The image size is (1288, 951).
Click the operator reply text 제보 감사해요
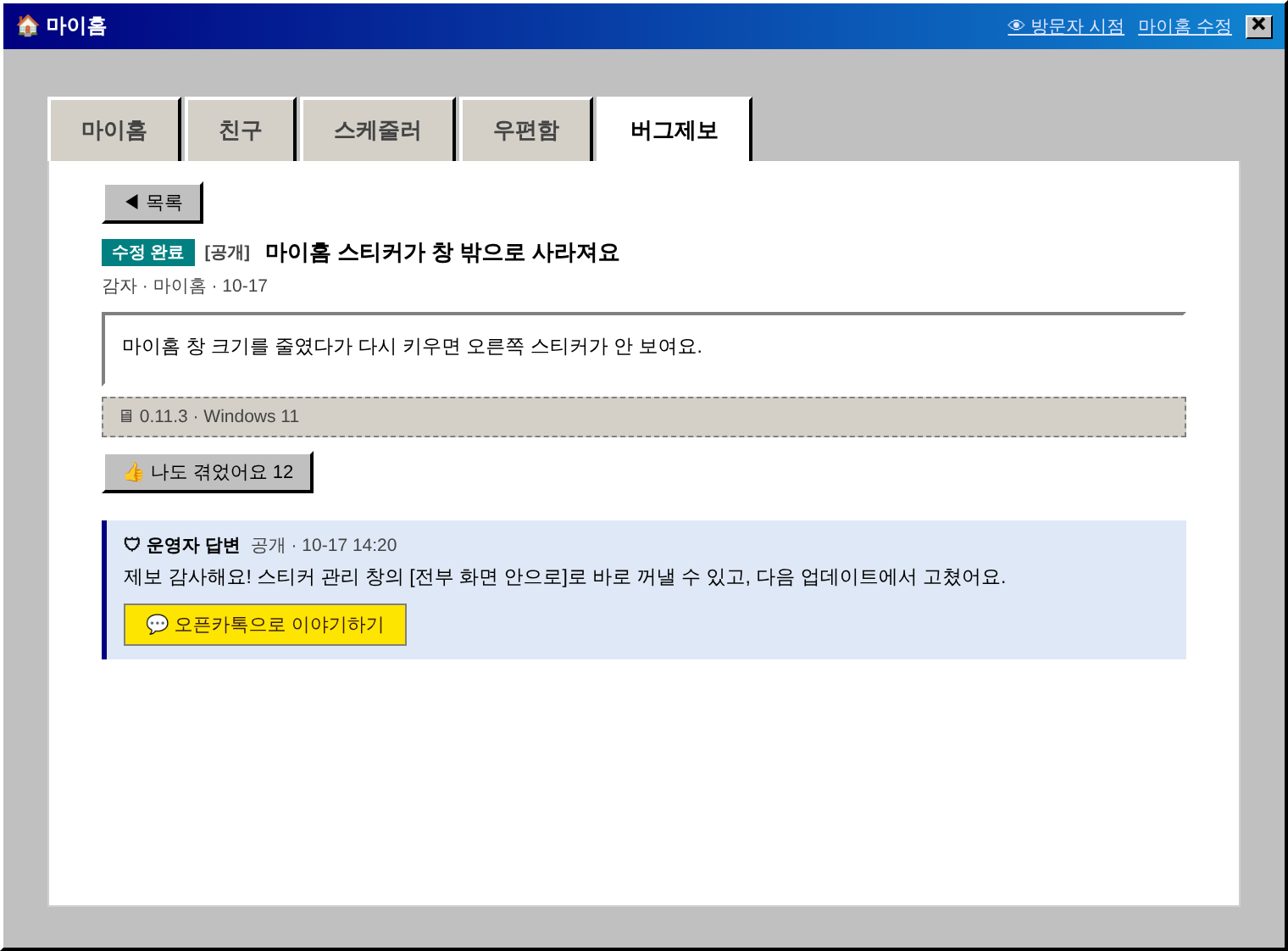coord(564,577)
